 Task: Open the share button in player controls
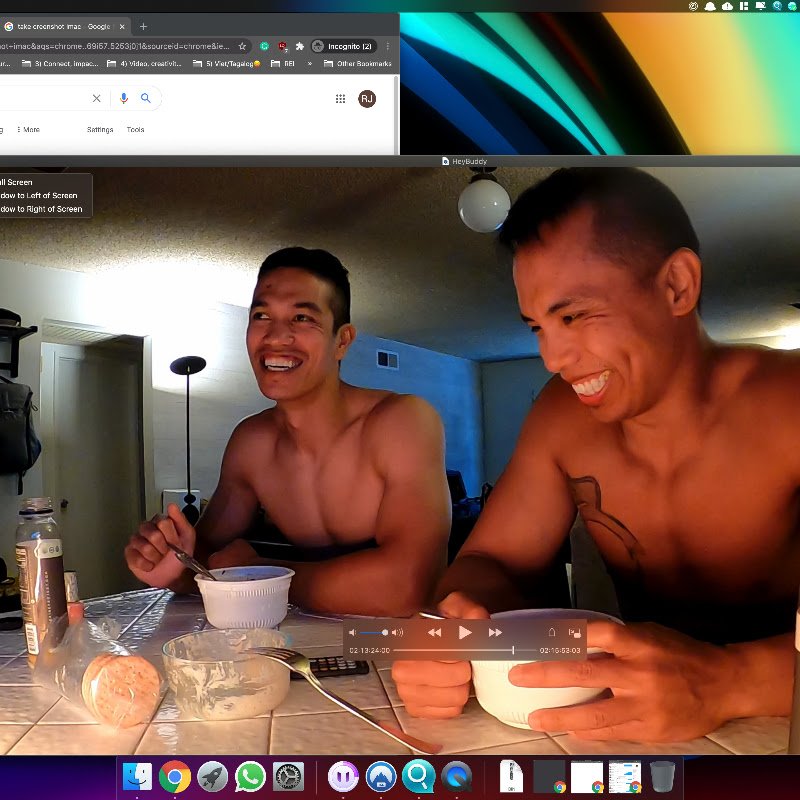click(552, 632)
